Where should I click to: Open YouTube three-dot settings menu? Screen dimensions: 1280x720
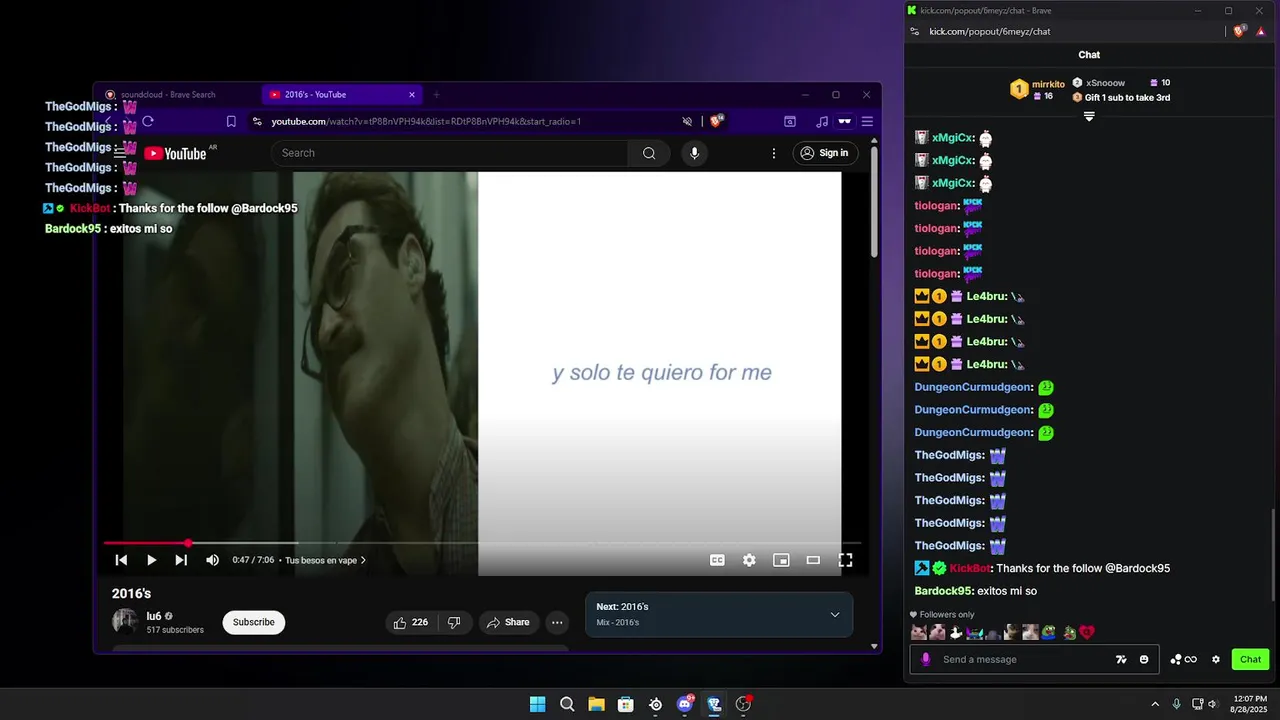click(773, 153)
